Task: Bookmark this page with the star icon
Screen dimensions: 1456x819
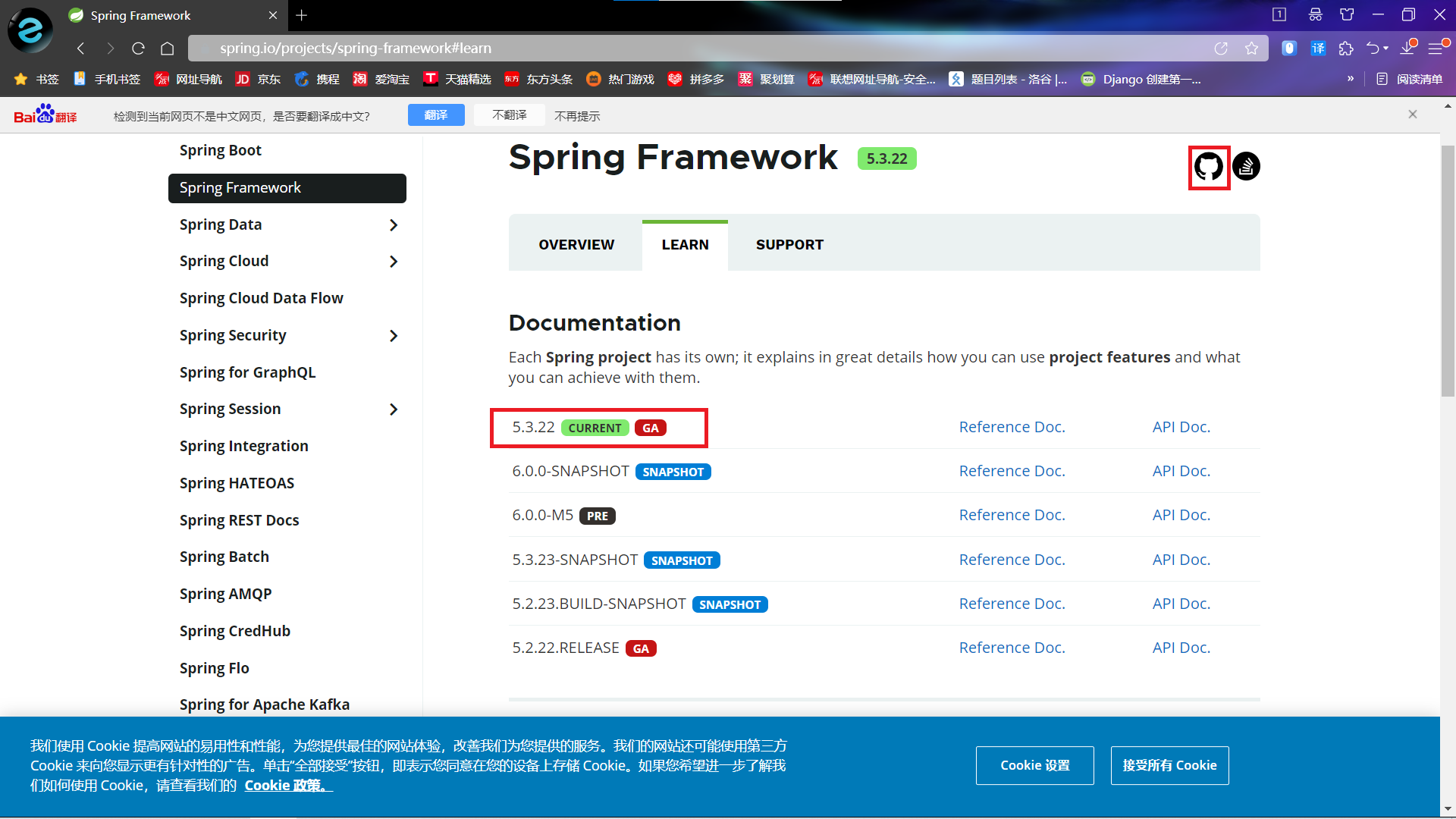Action: tap(1251, 49)
